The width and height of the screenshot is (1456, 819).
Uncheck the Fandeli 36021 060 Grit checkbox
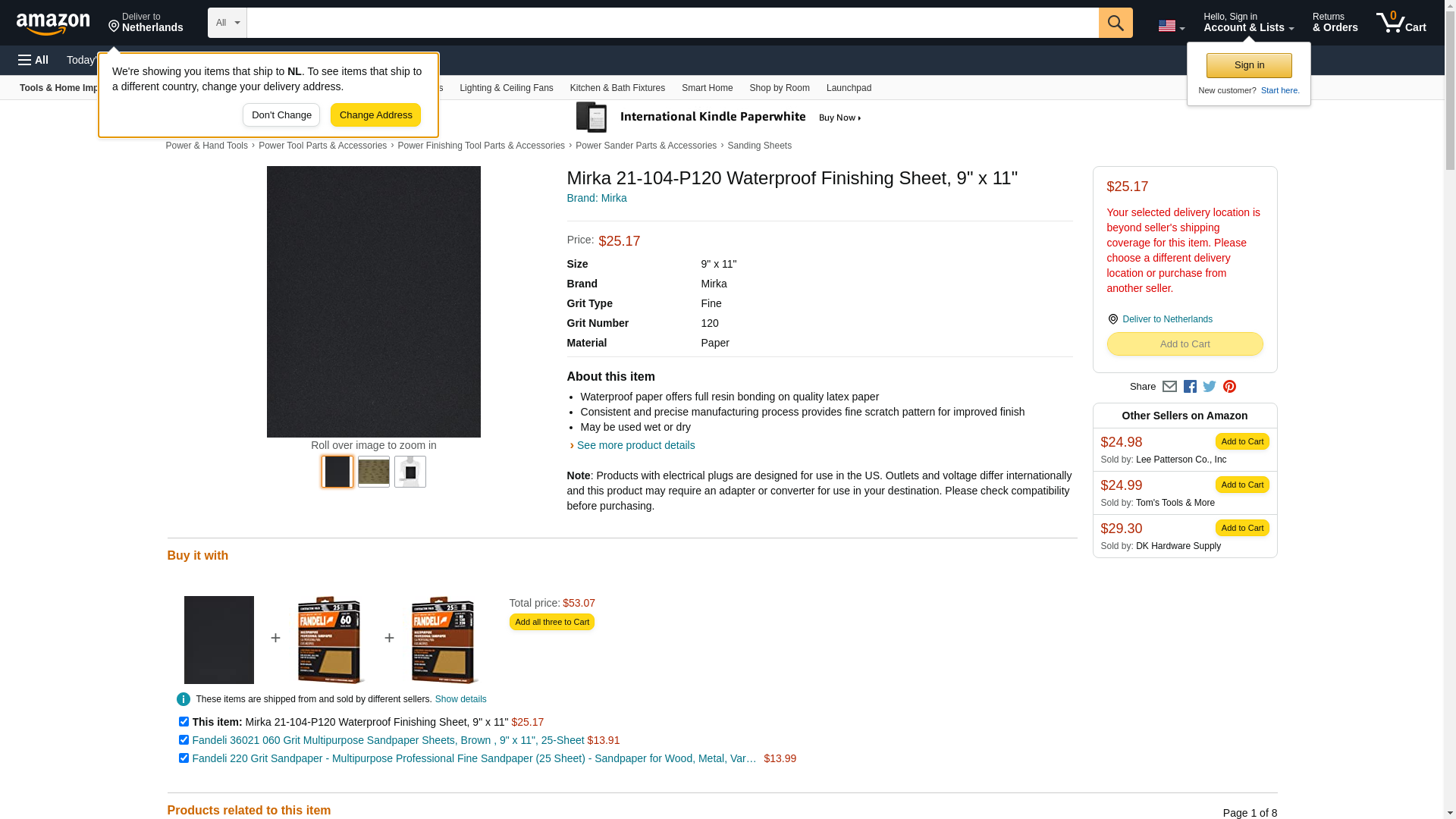[x=184, y=740]
